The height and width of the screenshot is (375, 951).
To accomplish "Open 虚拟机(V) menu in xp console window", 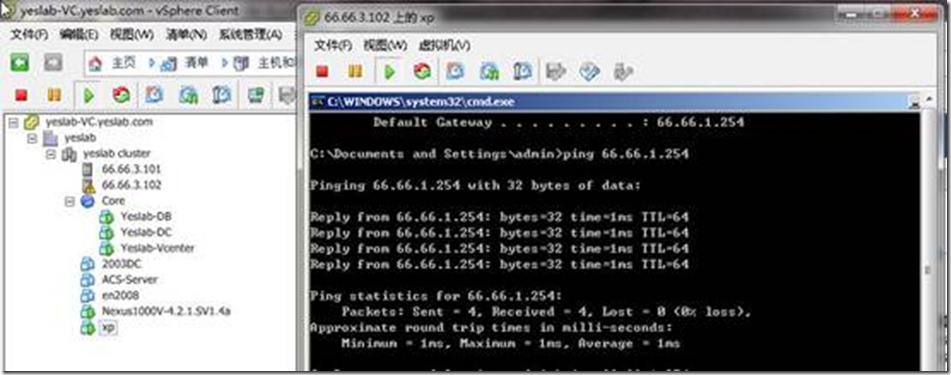I will pyautogui.click(x=444, y=46).
